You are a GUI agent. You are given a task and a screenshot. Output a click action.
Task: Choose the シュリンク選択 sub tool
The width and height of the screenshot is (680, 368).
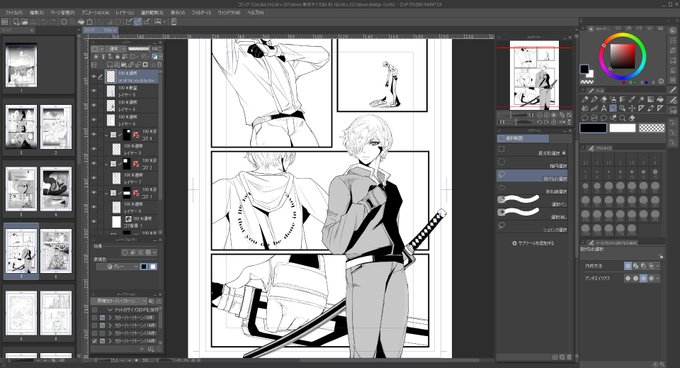[x=532, y=227]
